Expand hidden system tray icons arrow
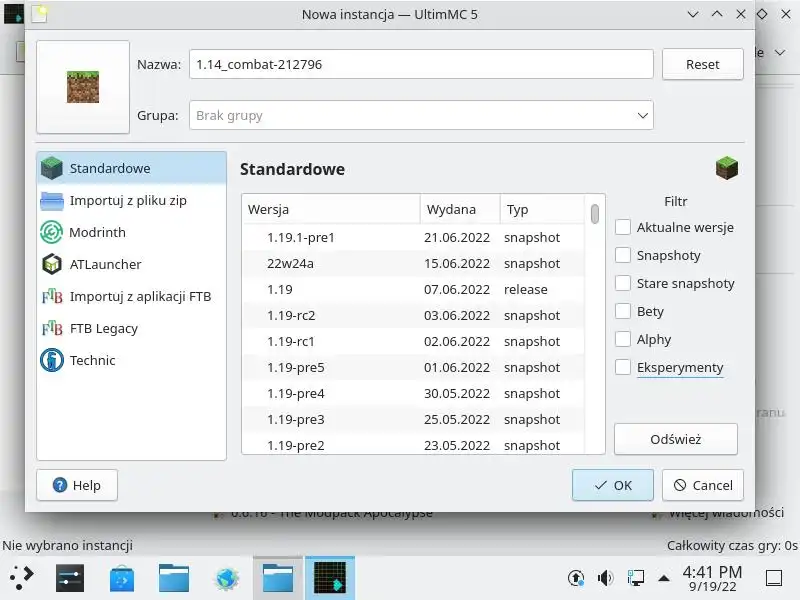This screenshot has height=600, width=800. tap(664, 578)
